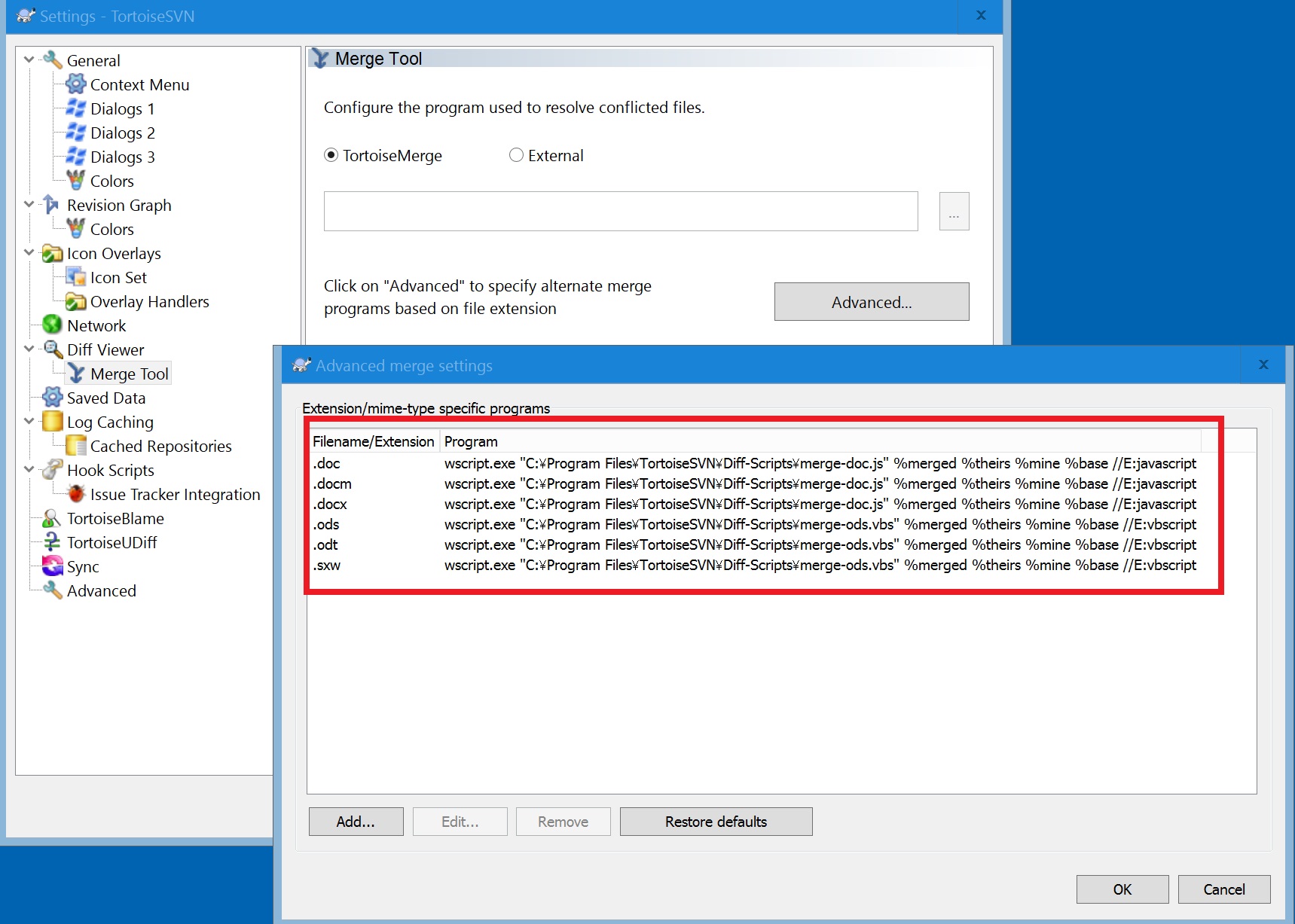1295x924 pixels.
Task: Click the Merge Tool icon in tree
Action: 76,374
